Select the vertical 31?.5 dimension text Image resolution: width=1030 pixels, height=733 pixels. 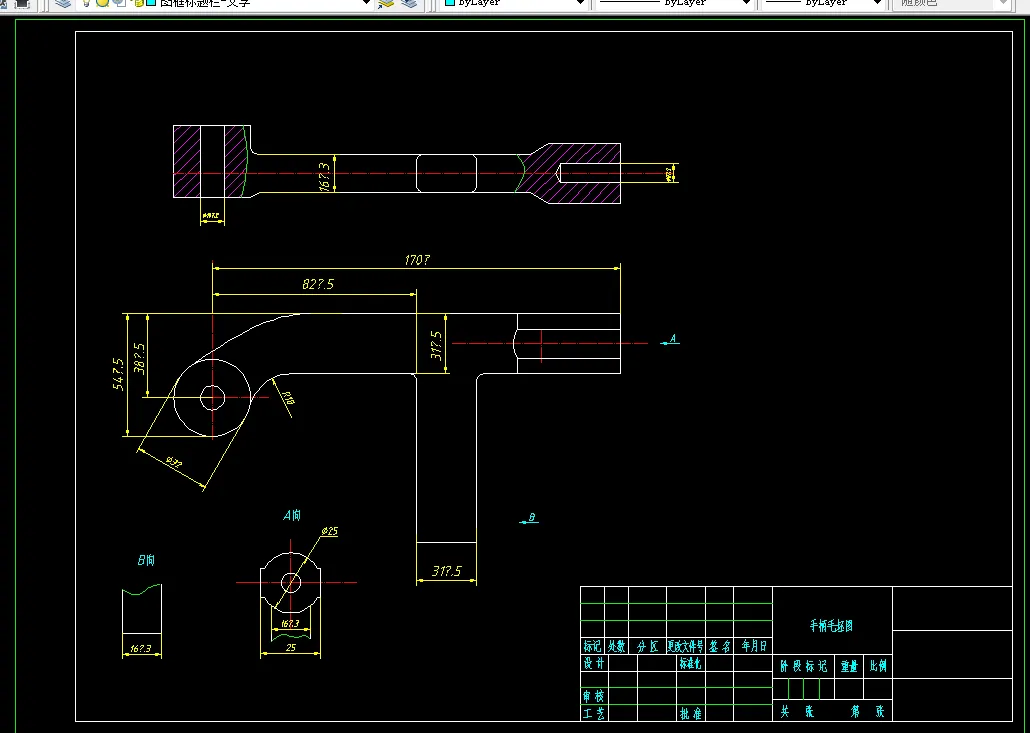point(437,345)
